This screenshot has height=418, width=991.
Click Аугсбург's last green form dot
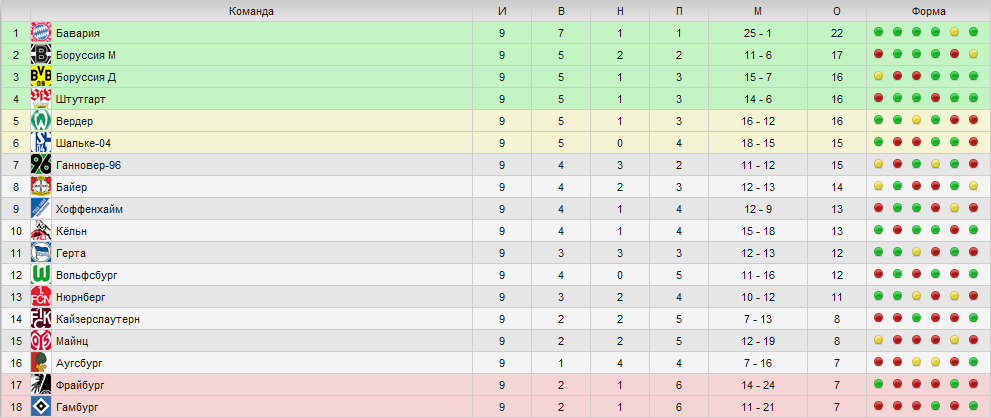coord(973,362)
